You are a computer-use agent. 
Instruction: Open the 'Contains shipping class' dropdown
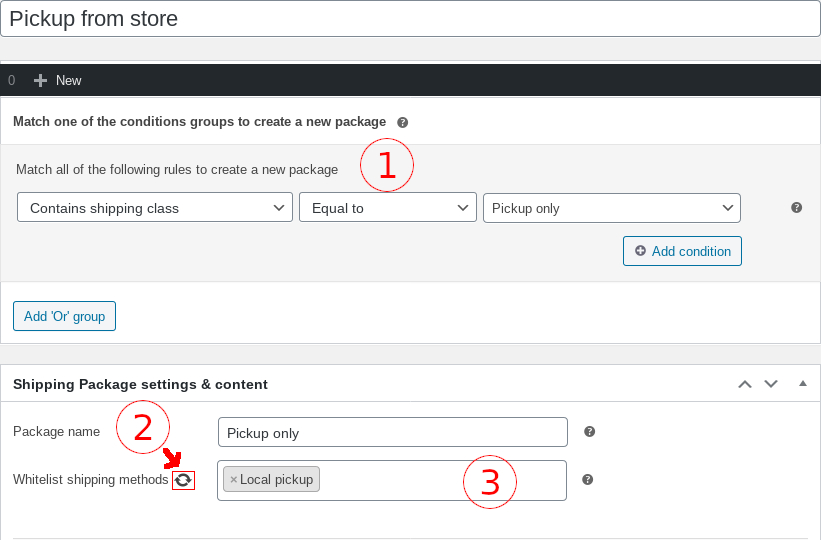(155, 208)
